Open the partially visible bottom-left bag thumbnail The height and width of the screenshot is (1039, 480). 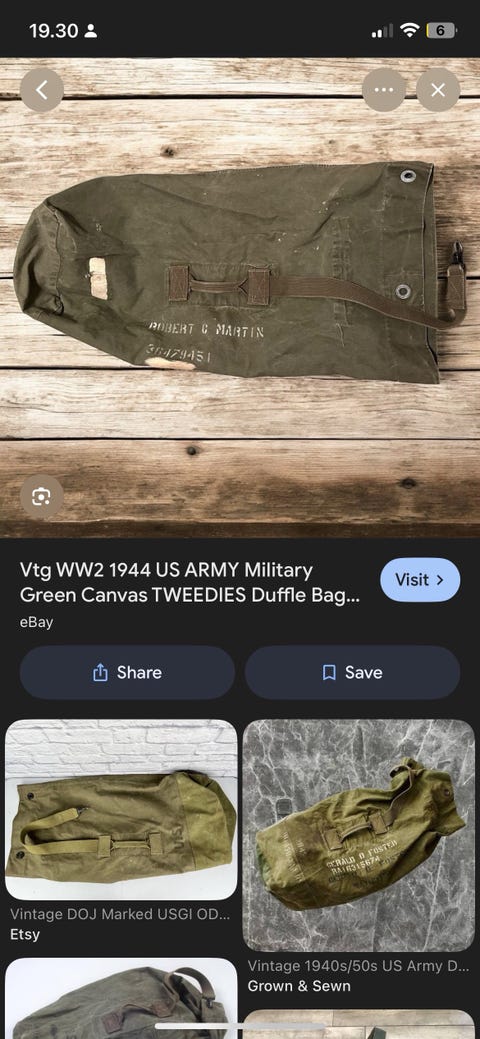point(121,999)
